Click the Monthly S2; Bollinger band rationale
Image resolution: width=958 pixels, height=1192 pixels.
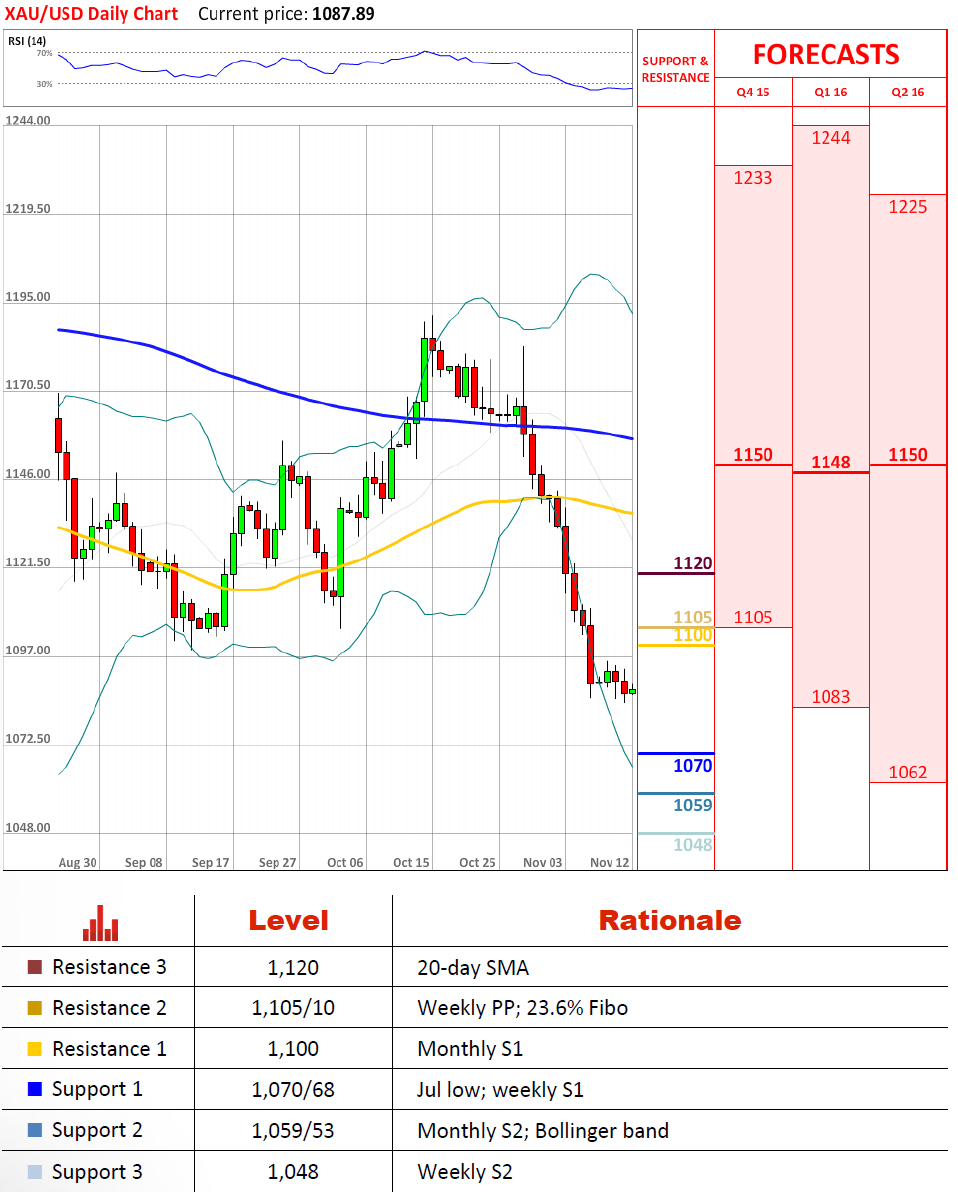543,1131
